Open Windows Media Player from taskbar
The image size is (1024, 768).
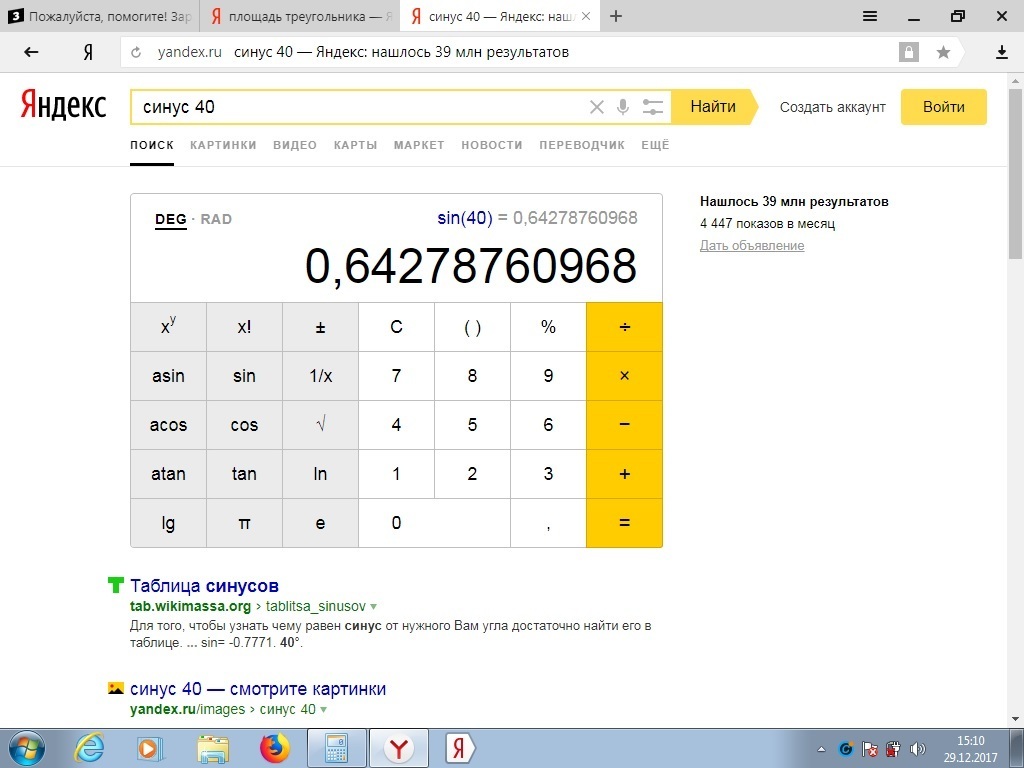(x=150, y=748)
